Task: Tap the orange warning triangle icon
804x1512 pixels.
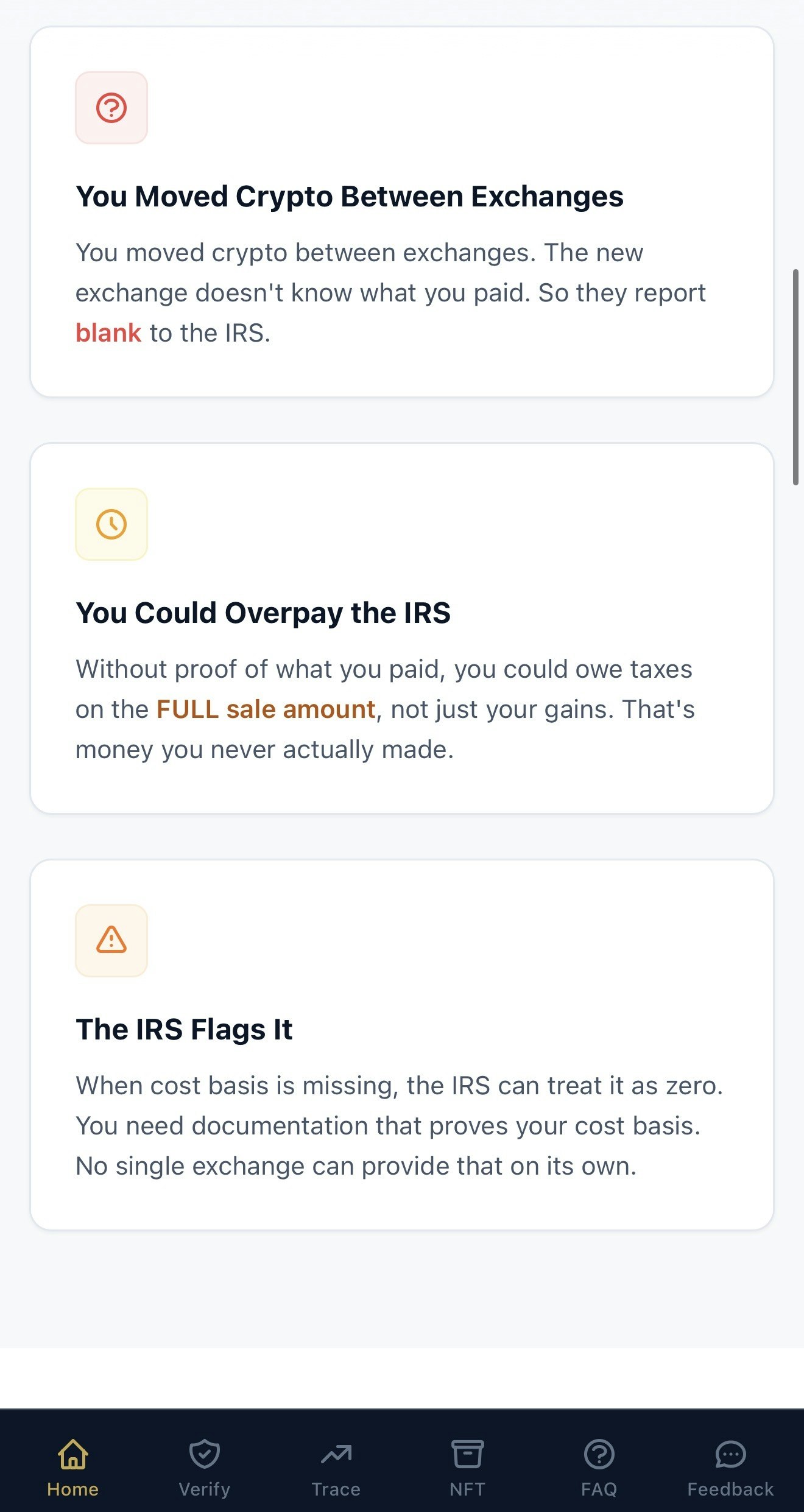Action: pos(111,941)
